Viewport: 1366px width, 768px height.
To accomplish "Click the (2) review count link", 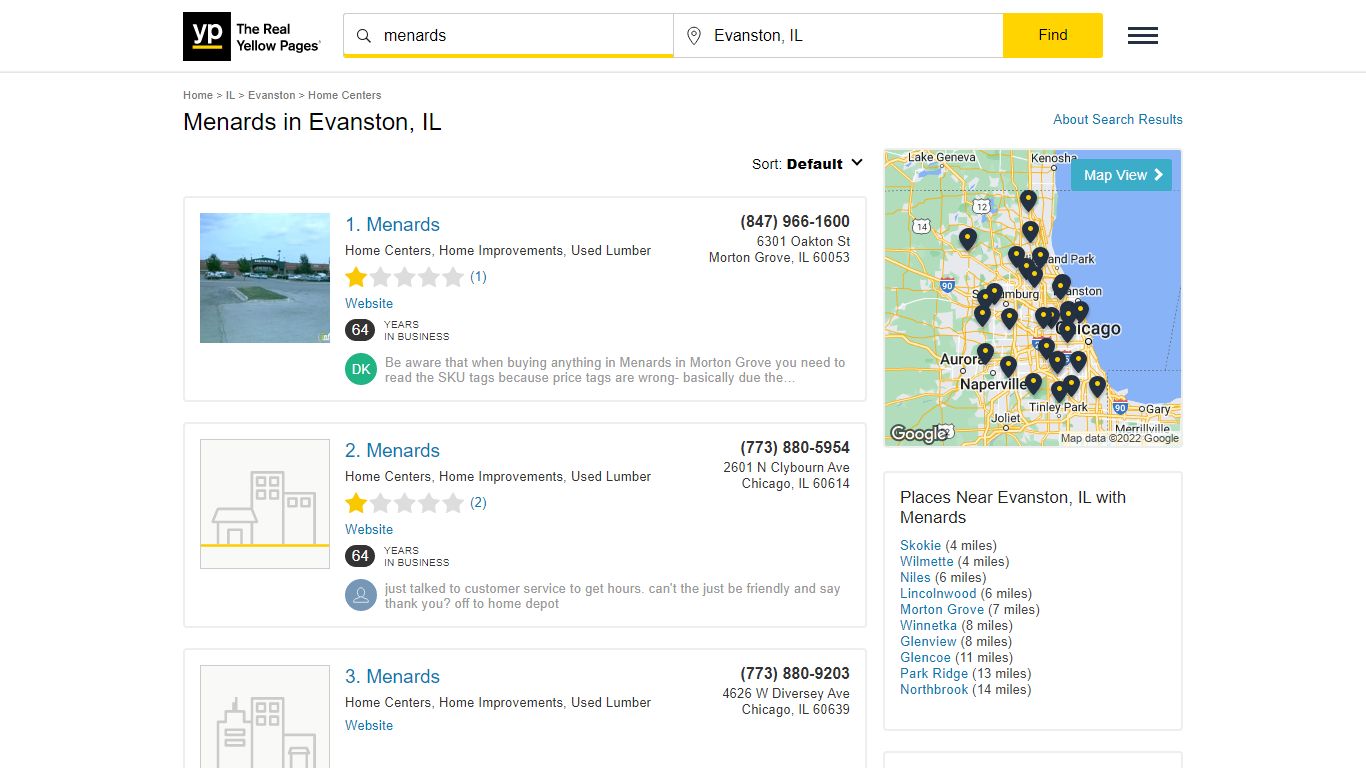I will (x=478, y=503).
